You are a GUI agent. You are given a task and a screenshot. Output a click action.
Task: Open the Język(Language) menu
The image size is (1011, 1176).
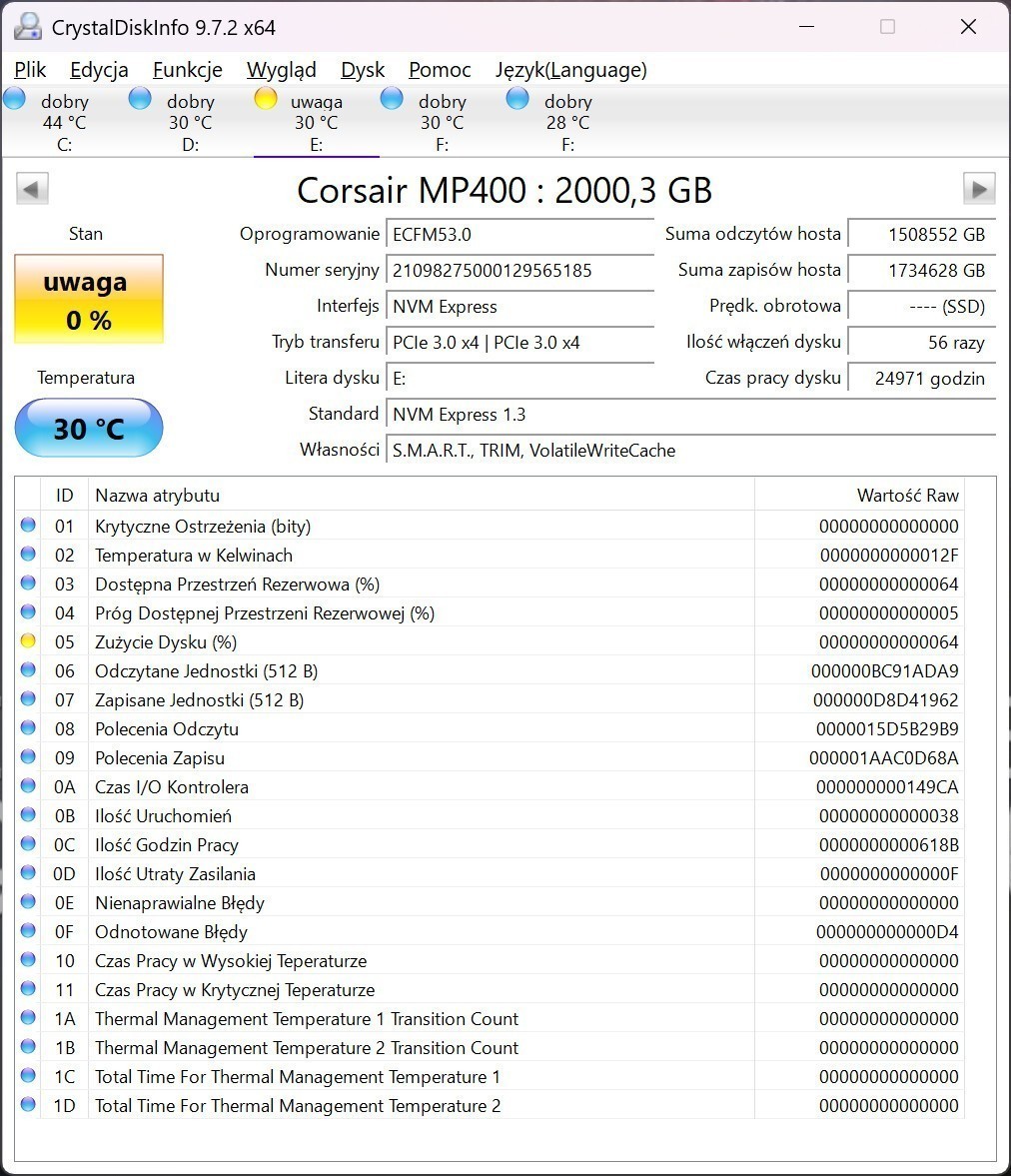tap(570, 70)
